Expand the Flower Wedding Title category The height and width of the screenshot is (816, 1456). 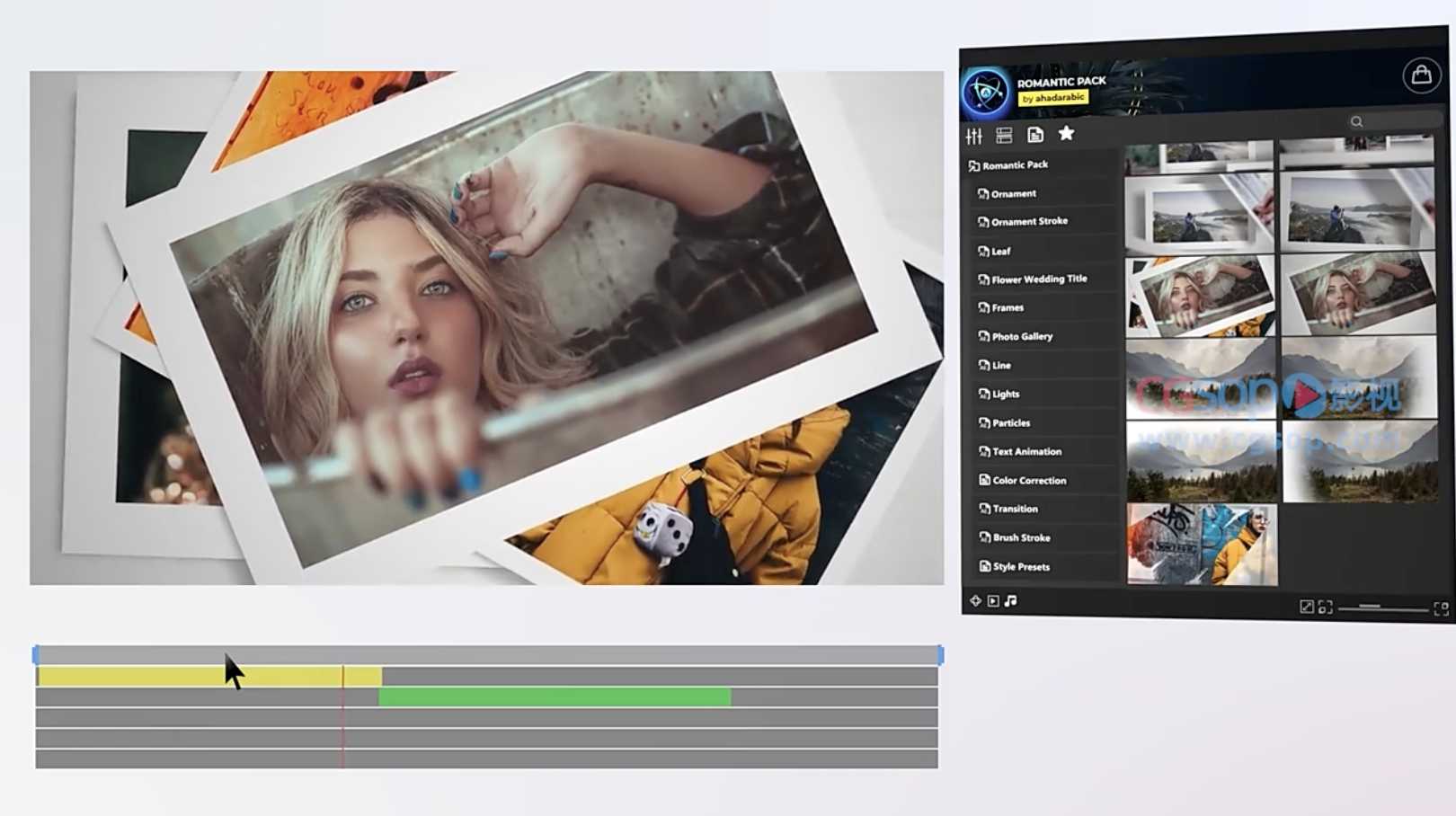pos(1038,279)
